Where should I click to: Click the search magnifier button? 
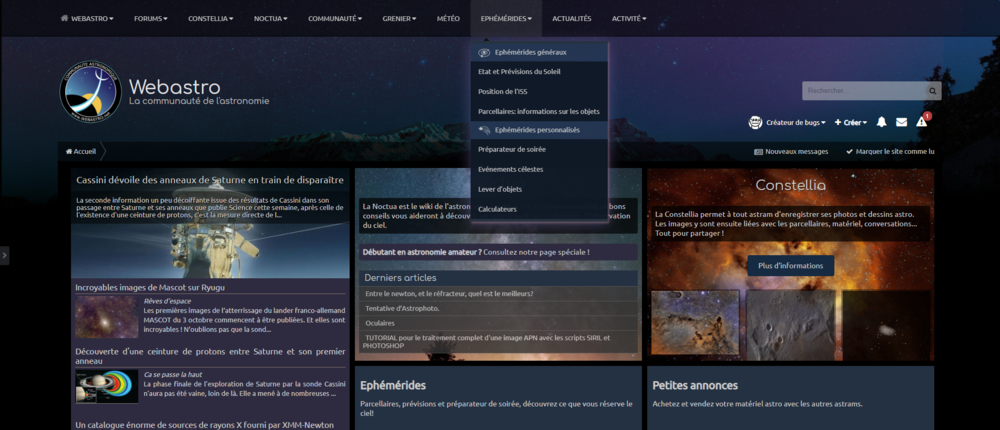[932, 91]
